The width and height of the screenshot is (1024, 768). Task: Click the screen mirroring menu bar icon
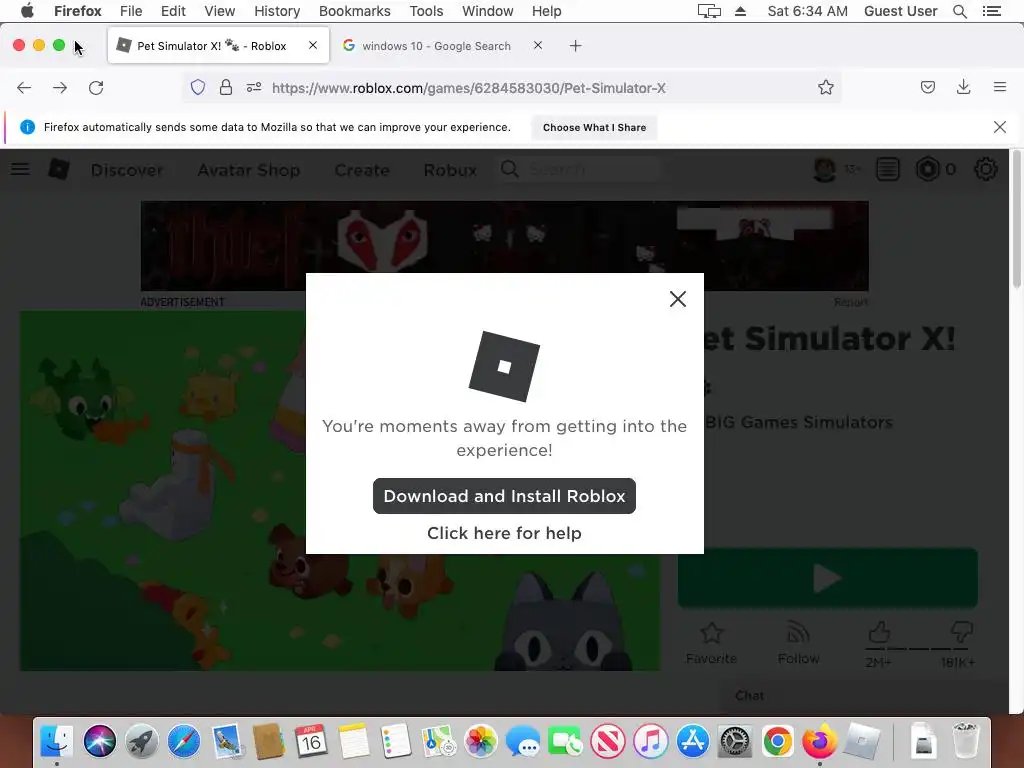709,11
